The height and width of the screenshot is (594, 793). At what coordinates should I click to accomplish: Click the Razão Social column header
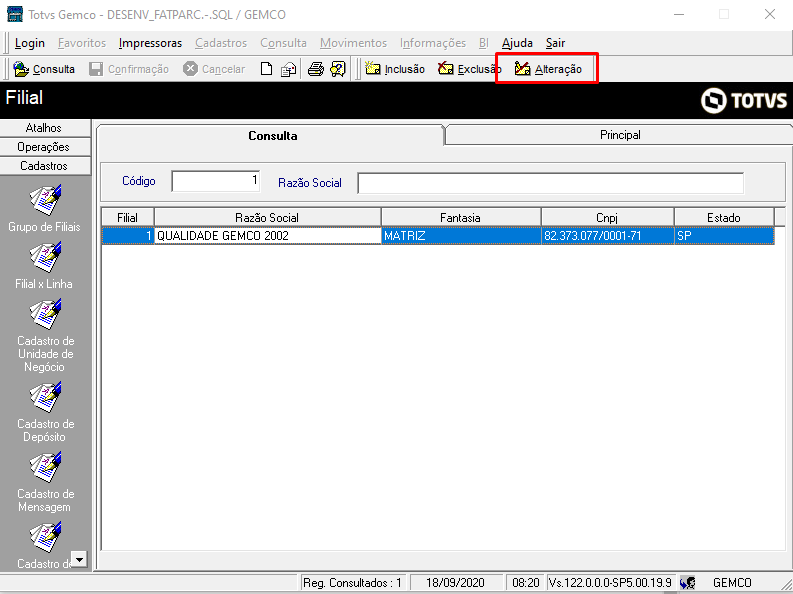(x=268, y=217)
